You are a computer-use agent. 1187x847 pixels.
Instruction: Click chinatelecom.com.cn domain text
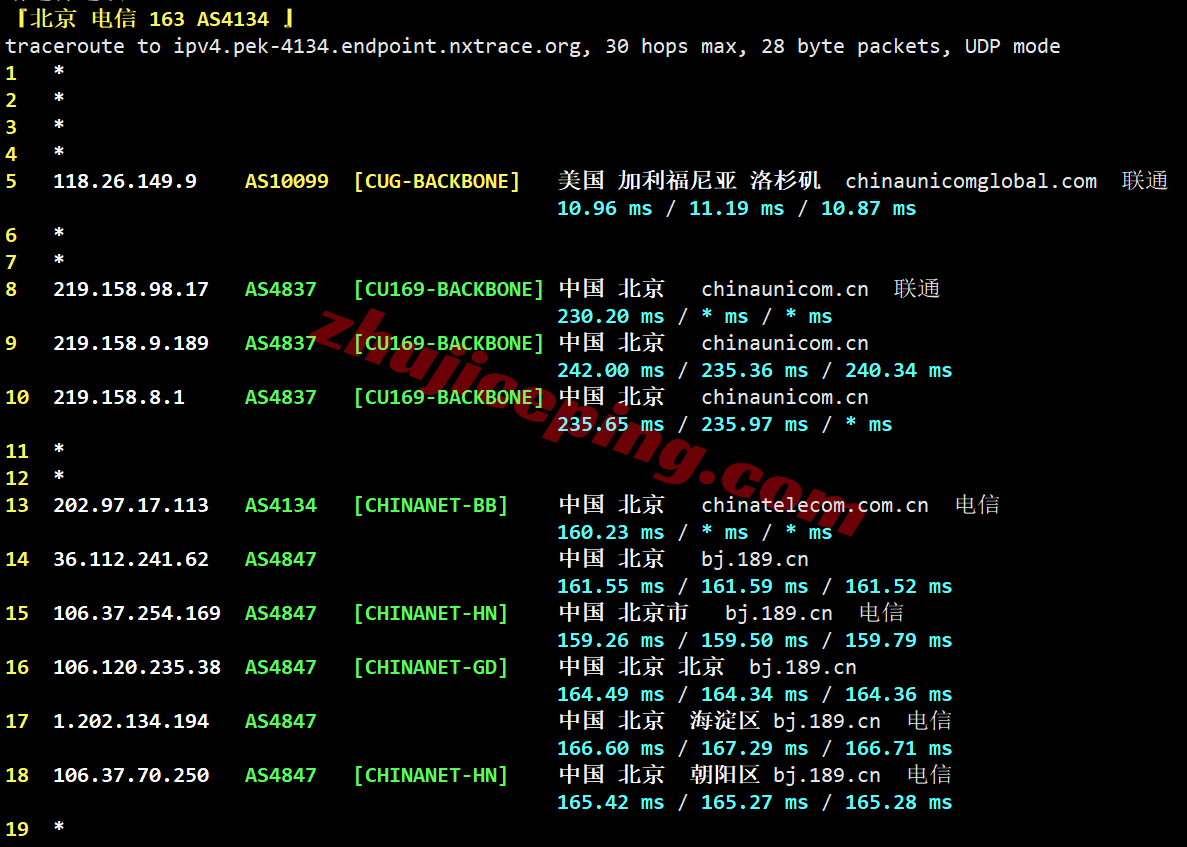click(815, 506)
